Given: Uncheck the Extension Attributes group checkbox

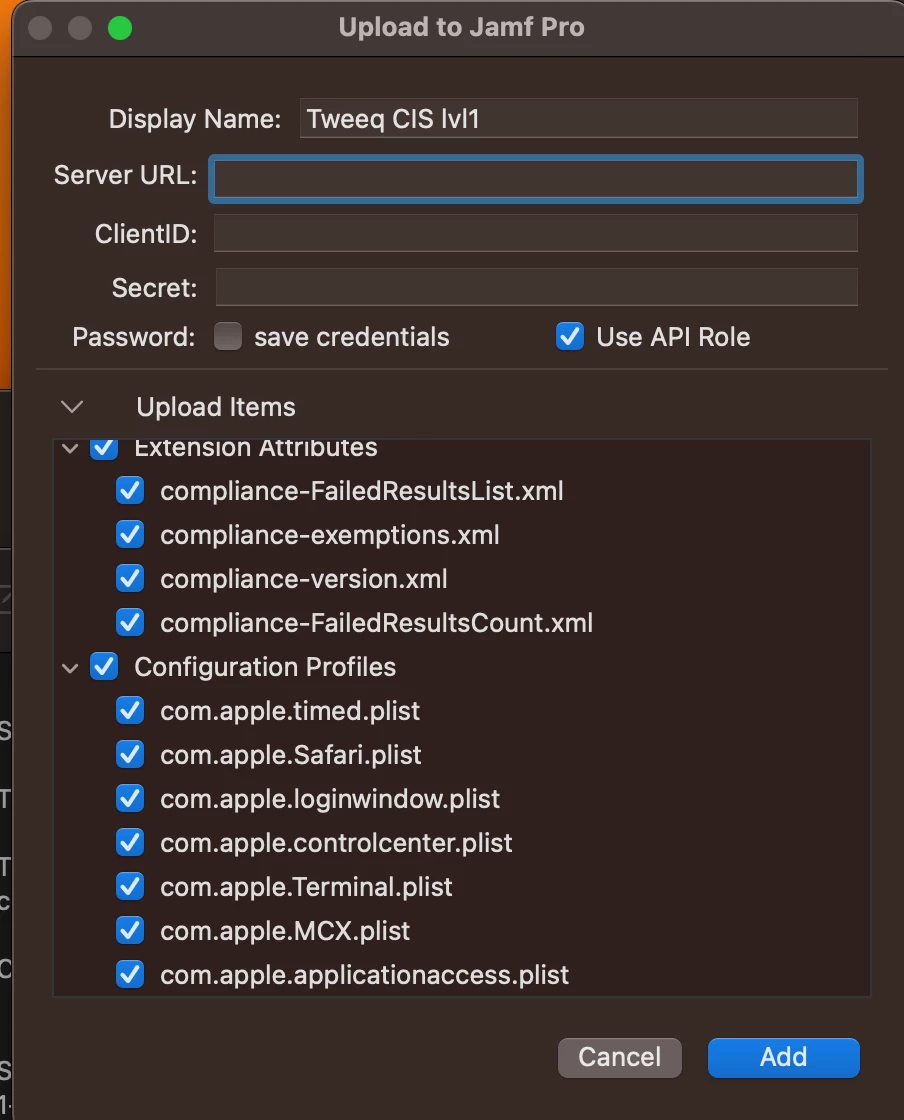Looking at the screenshot, I should point(104,449).
